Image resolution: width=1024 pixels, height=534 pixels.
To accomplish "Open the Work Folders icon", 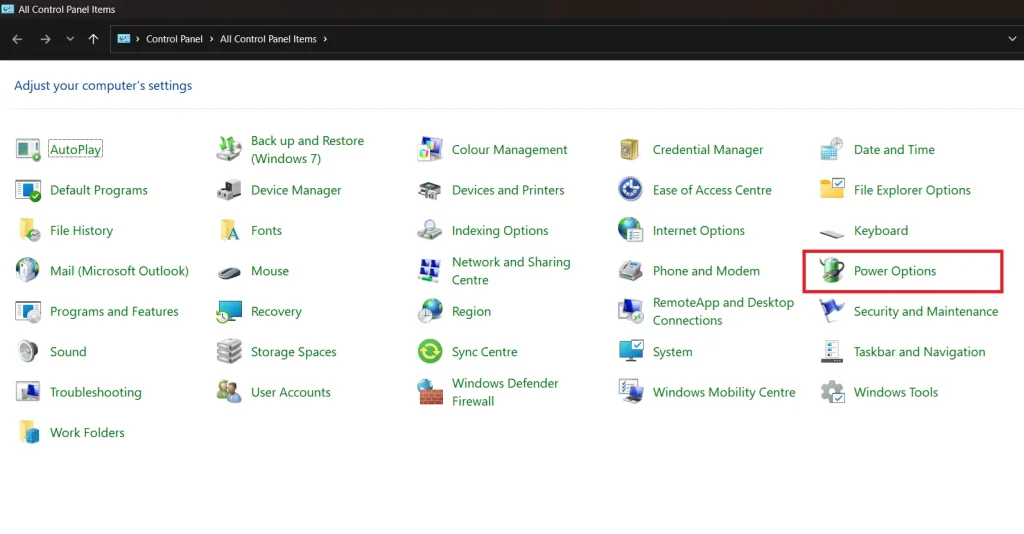I will pos(28,433).
